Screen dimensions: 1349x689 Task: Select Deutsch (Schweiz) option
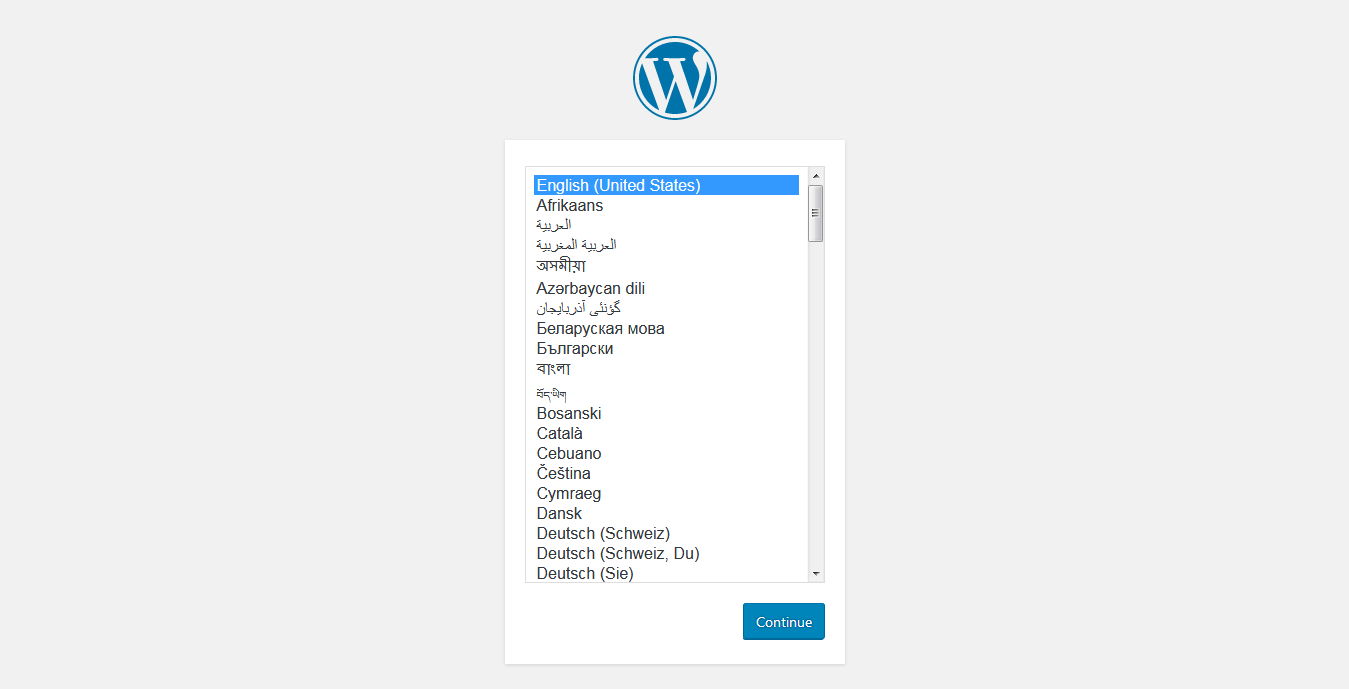[x=603, y=533]
